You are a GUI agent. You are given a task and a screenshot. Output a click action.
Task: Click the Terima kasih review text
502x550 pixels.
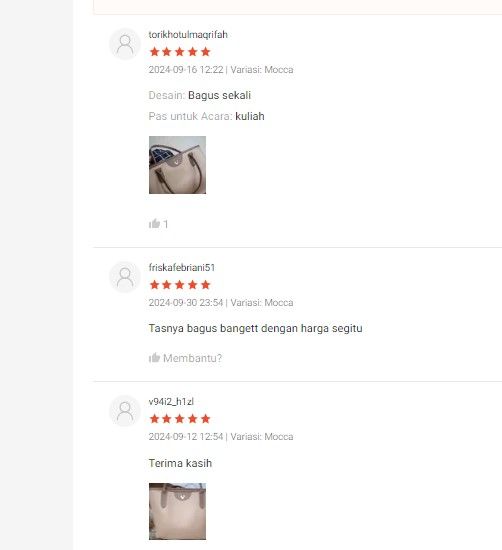pos(180,463)
